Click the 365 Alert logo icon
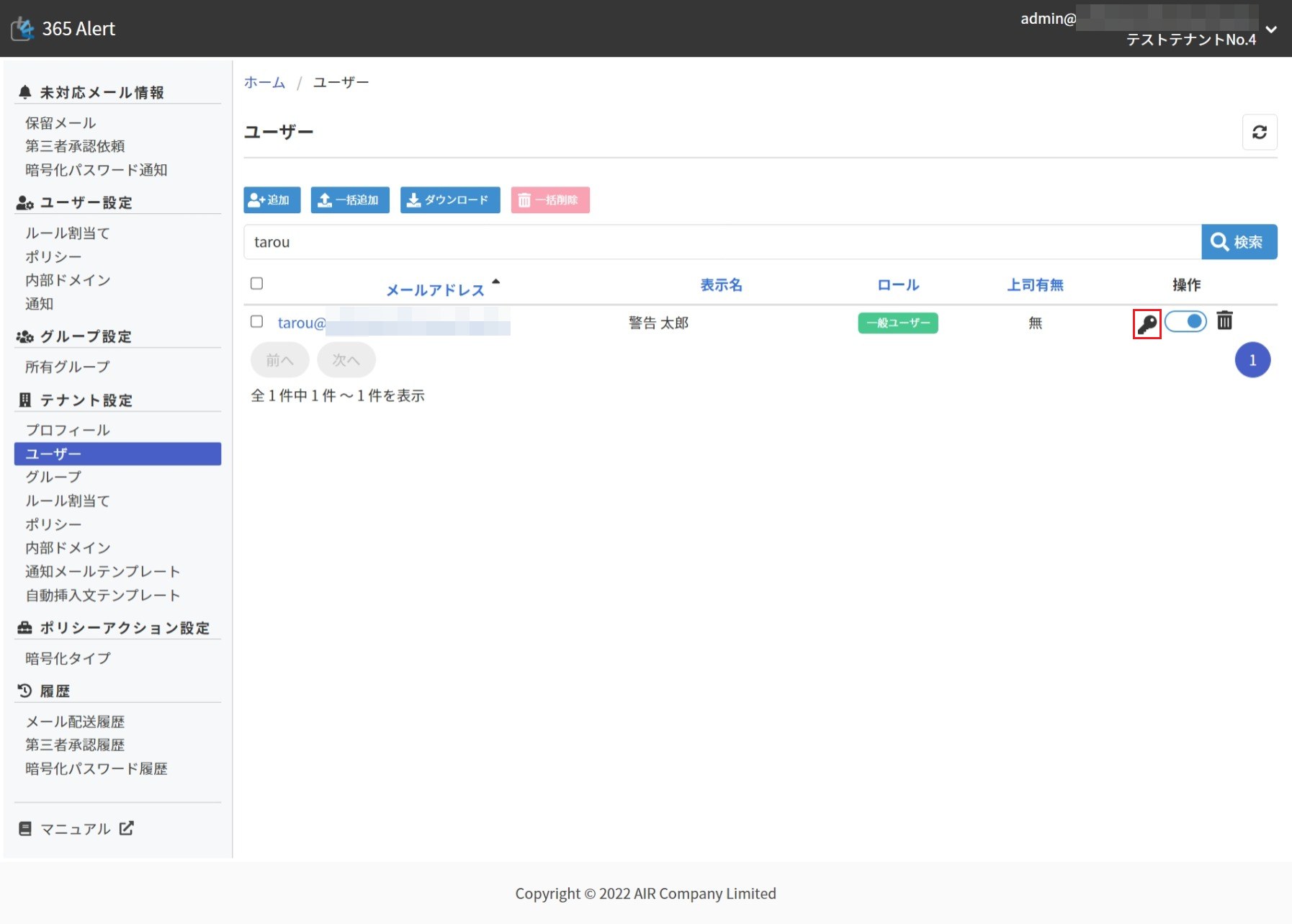Image resolution: width=1292 pixels, height=924 pixels. (x=23, y=29)
